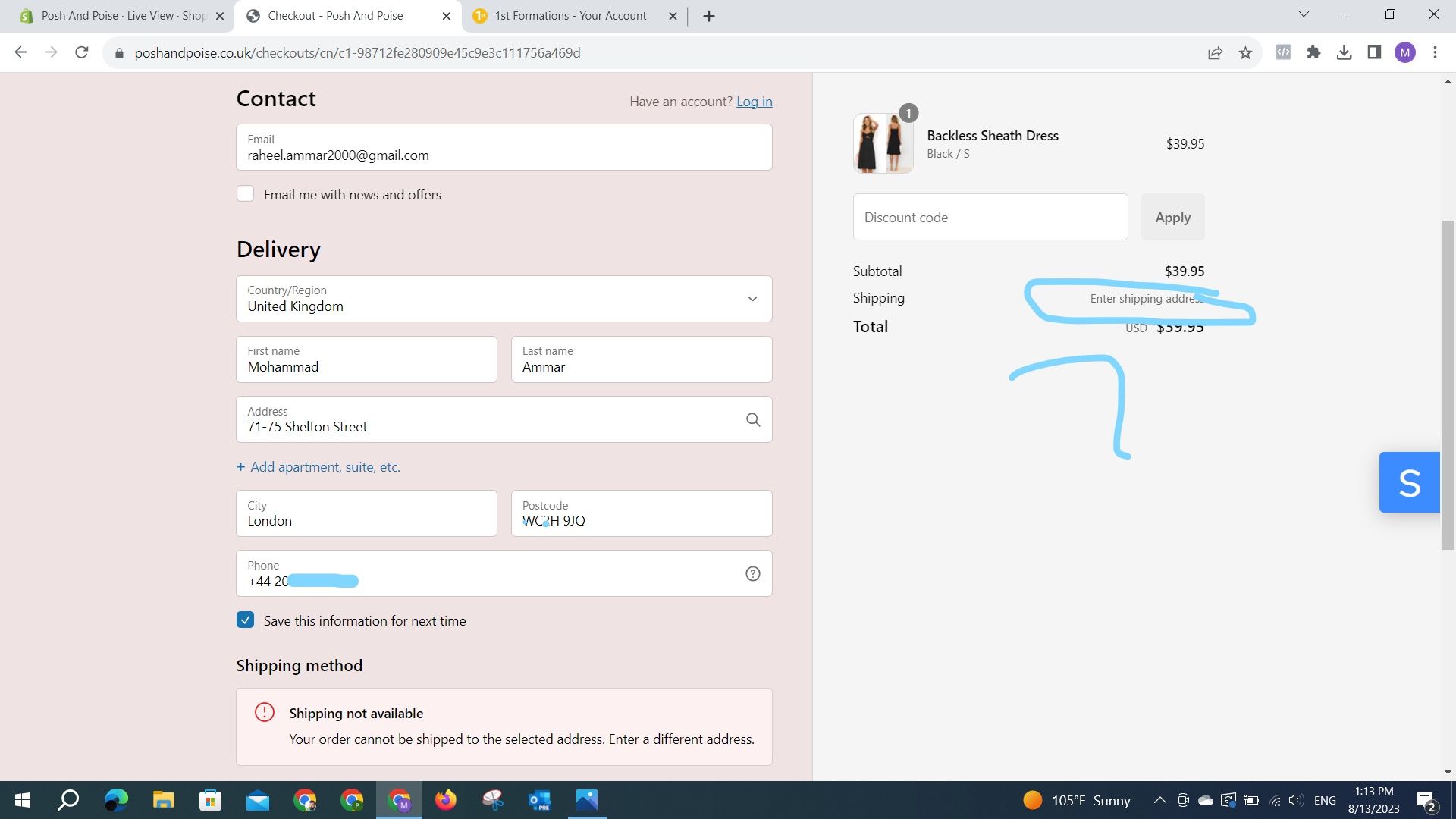Click the share page icon in the address bar

click(x=1215, y=52)
